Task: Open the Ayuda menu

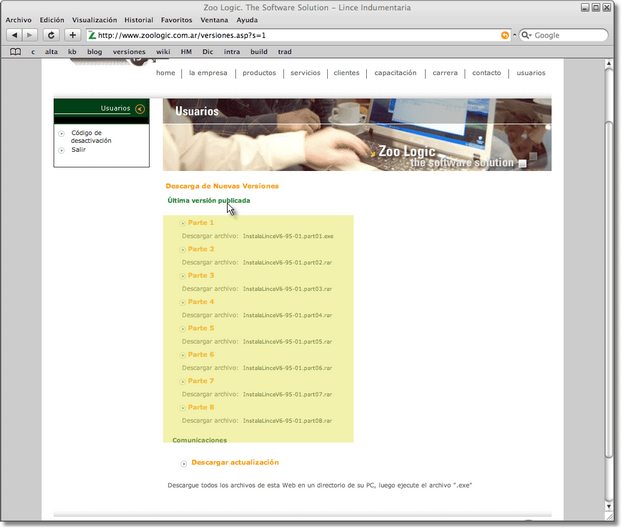Action: (247, 20)
